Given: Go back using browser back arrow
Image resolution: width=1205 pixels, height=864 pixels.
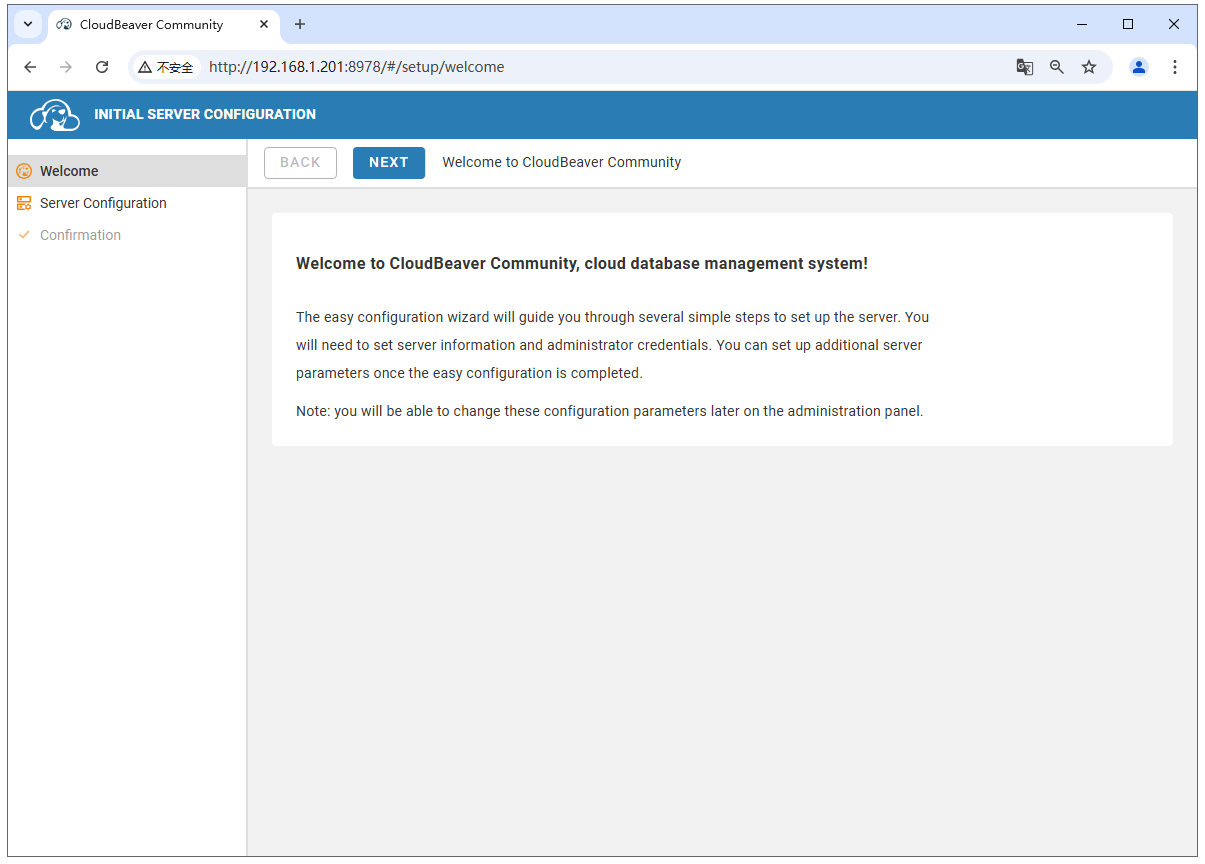Looking at the screenshot, I should point(30,67).
